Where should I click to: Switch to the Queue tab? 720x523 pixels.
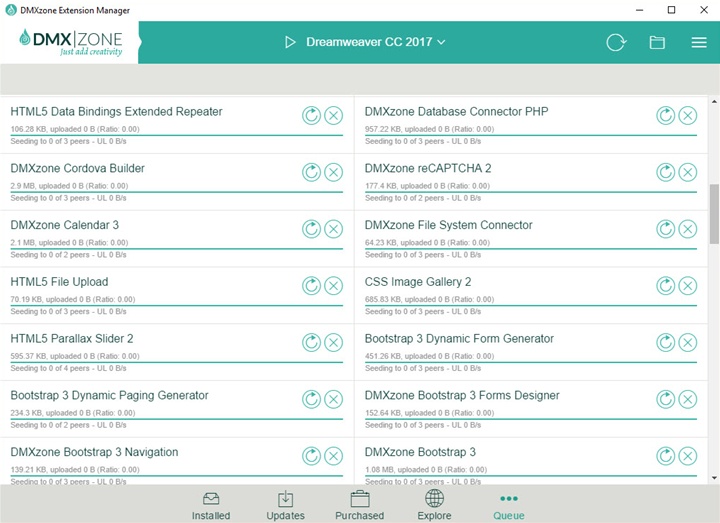[x=509, y=507]
